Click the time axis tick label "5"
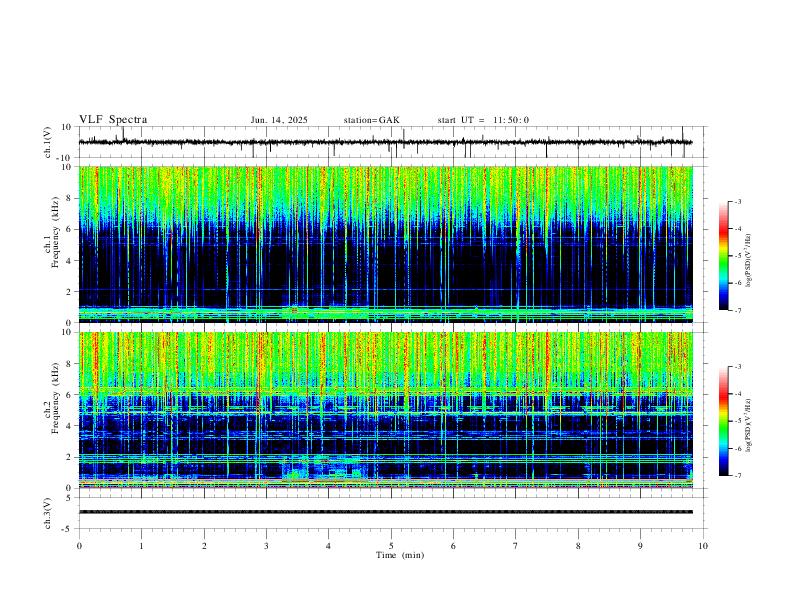This screenshot has height=612, width=792. (x=391, y=546)
